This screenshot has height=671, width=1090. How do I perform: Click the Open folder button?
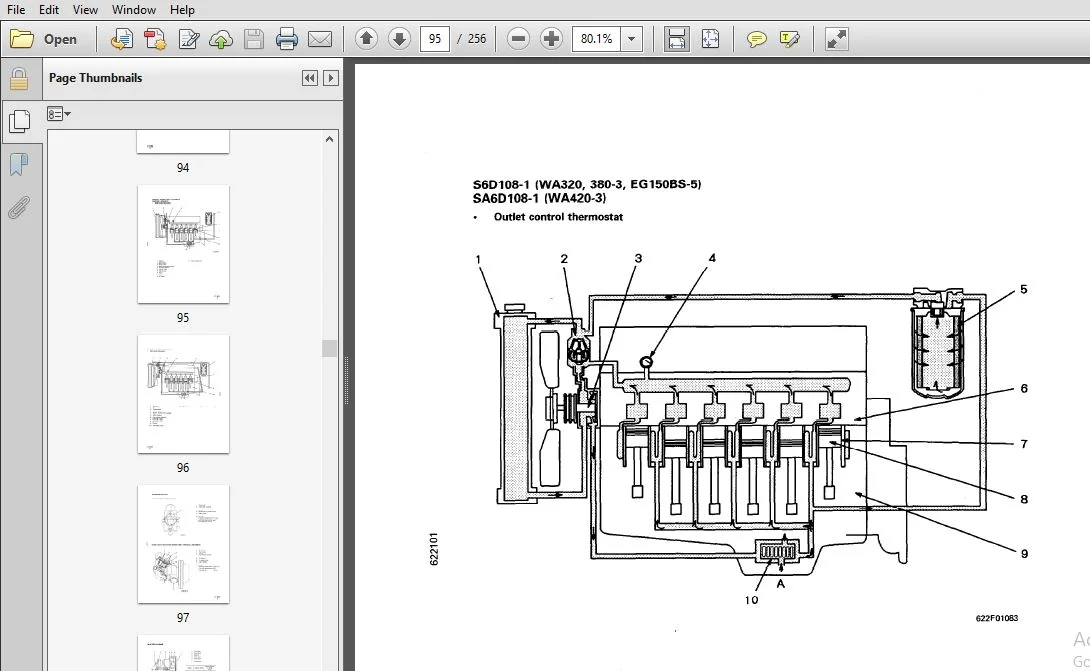point(43,39)
